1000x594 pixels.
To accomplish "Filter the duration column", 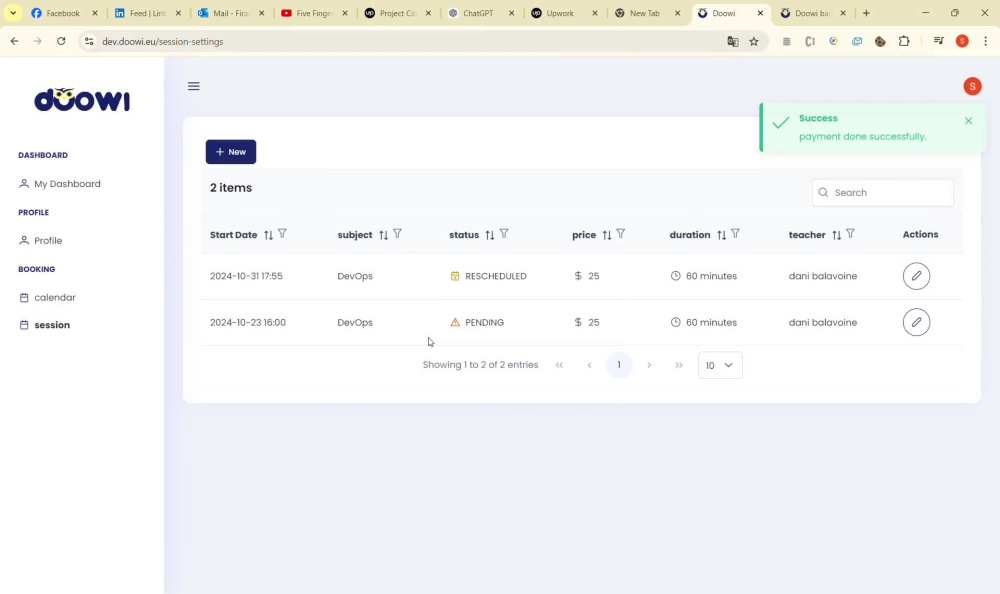I will [735, 234].
